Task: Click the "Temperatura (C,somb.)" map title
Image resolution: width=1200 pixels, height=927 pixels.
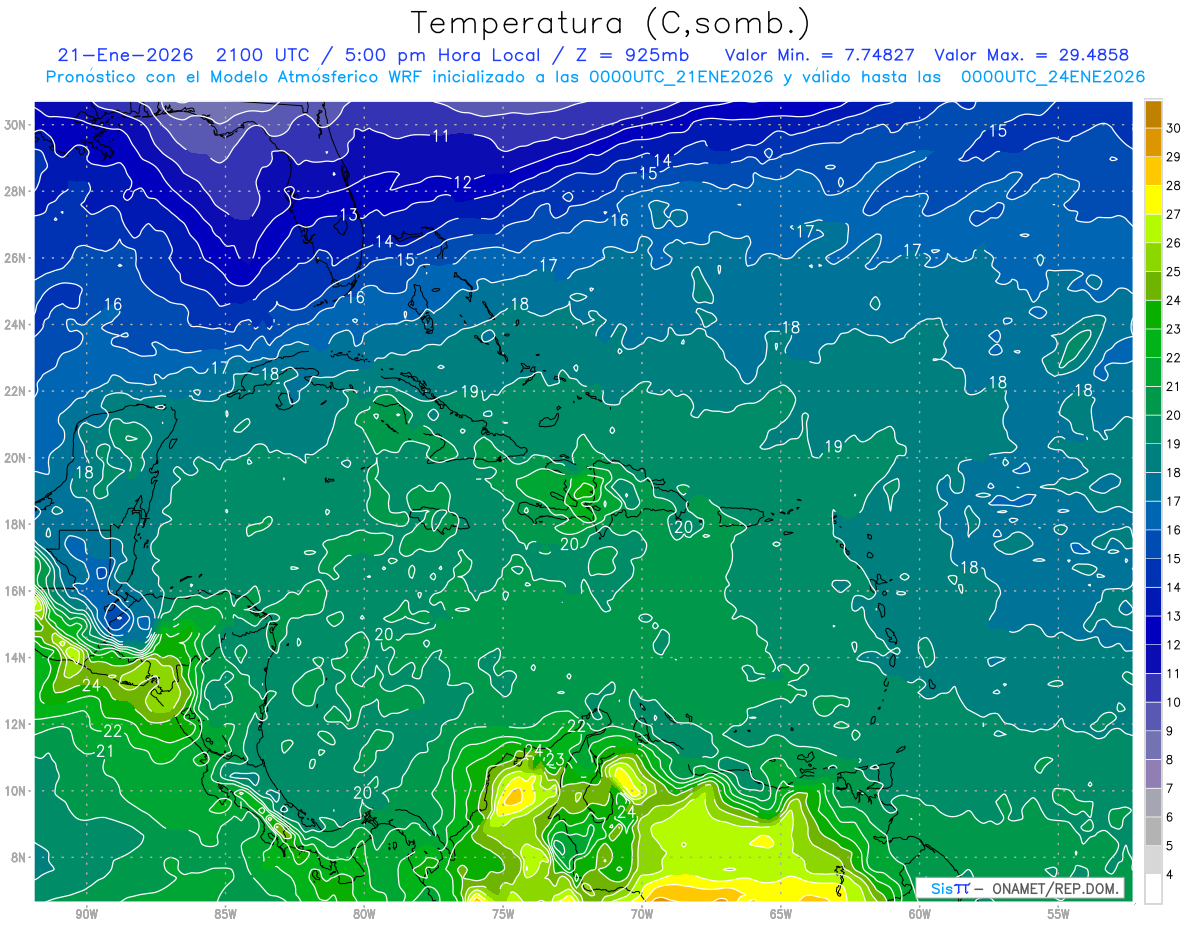Action: pyautogui.click(x=611, y=24)
